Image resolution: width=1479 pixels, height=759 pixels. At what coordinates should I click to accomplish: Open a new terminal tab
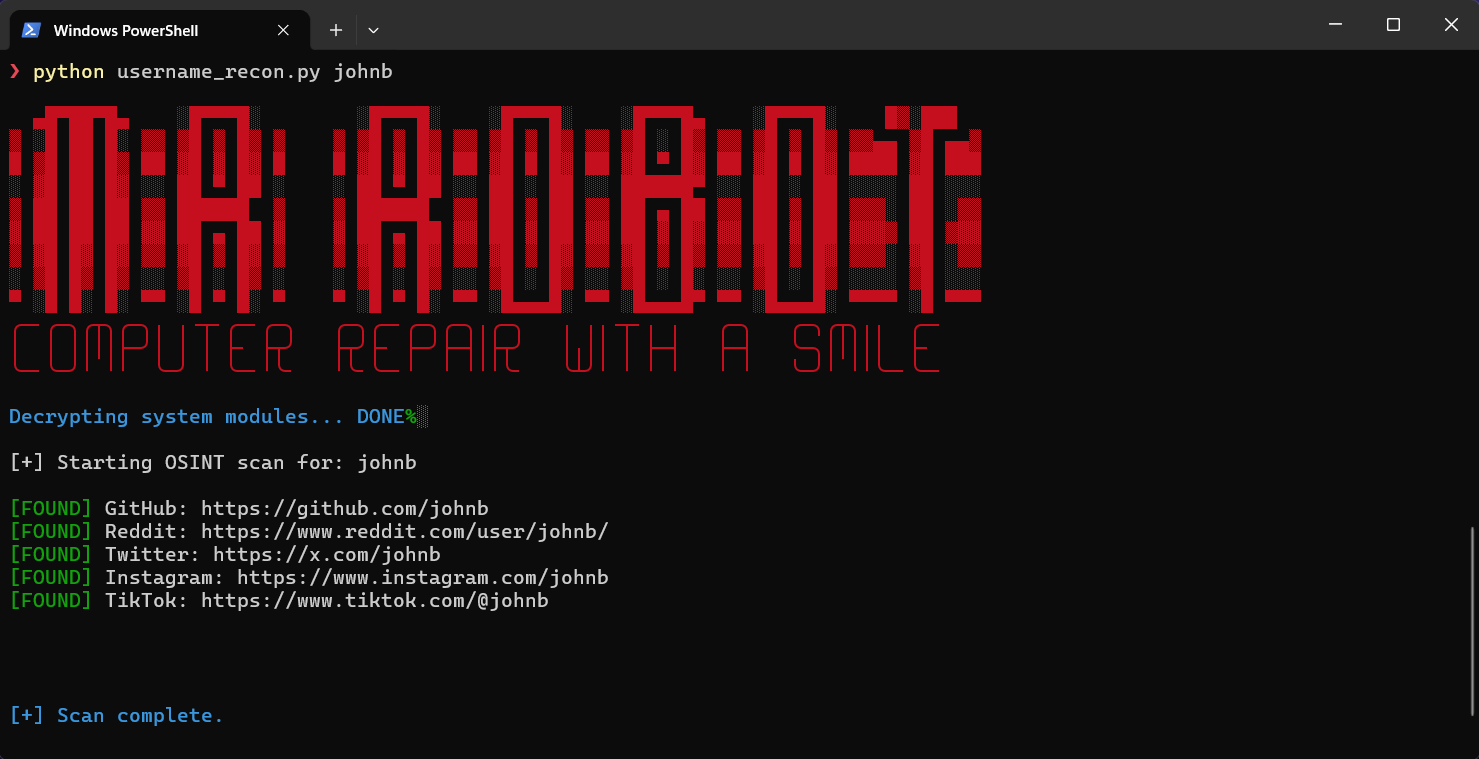(336, 30)
